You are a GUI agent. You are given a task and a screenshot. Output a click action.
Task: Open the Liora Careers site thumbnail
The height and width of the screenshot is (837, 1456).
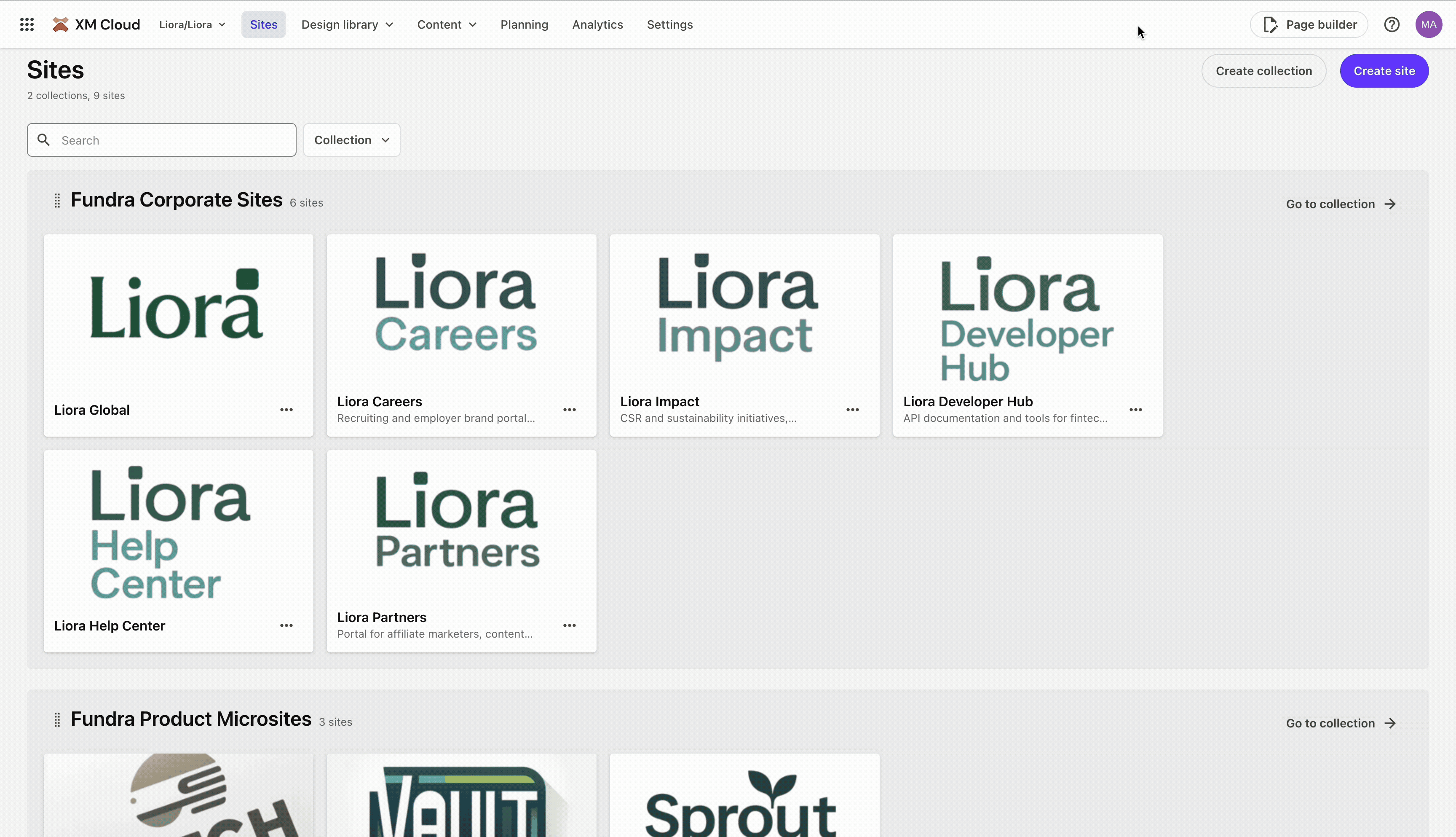(x=461, y=311)
